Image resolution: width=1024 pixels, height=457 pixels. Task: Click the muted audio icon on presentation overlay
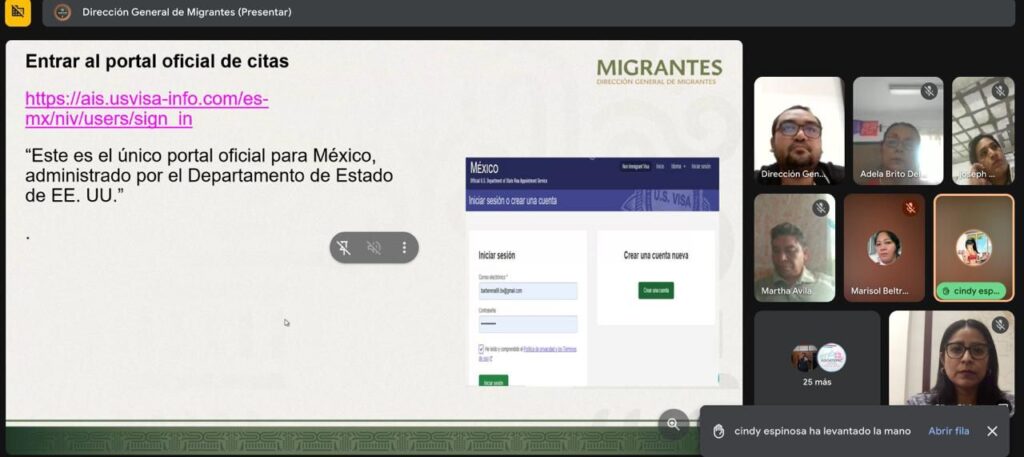(374, 248)
